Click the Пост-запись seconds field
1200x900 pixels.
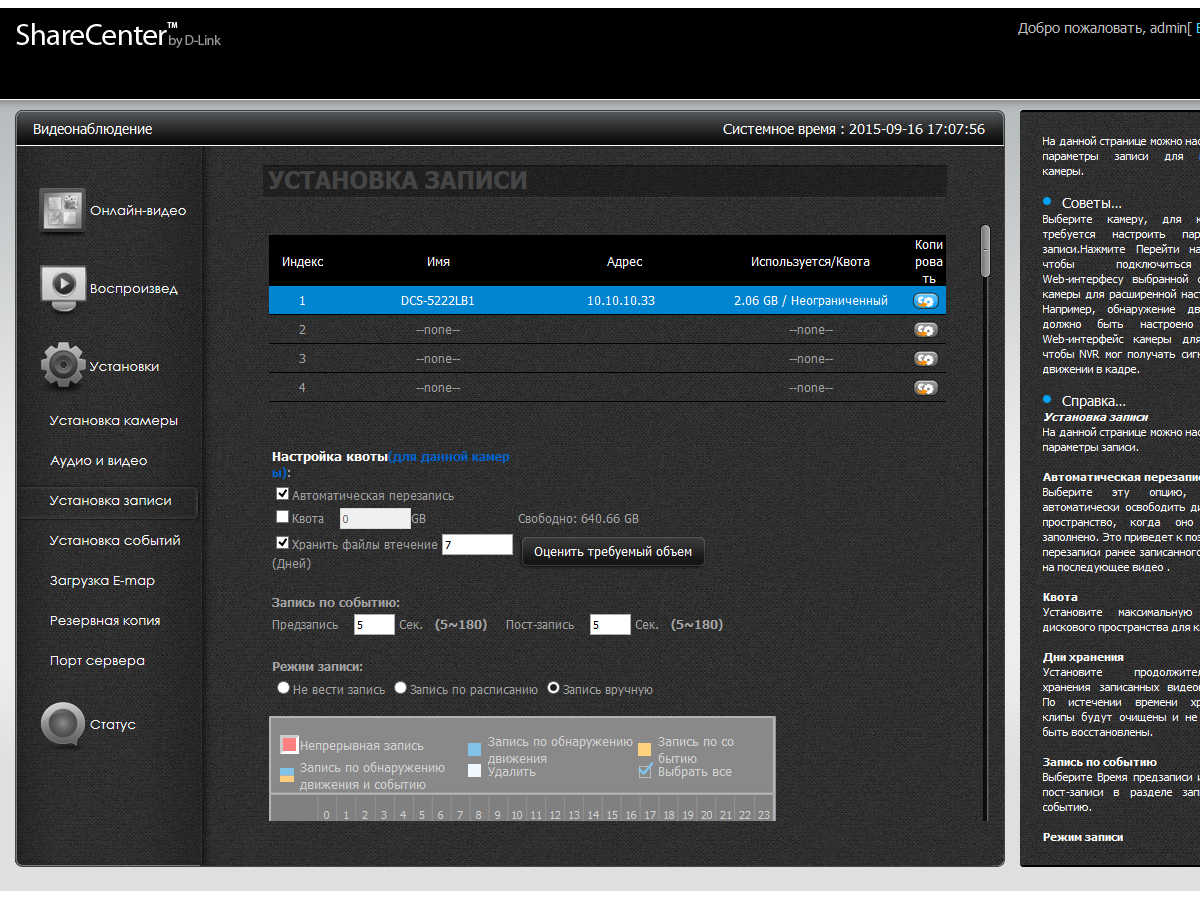[610, 624]
